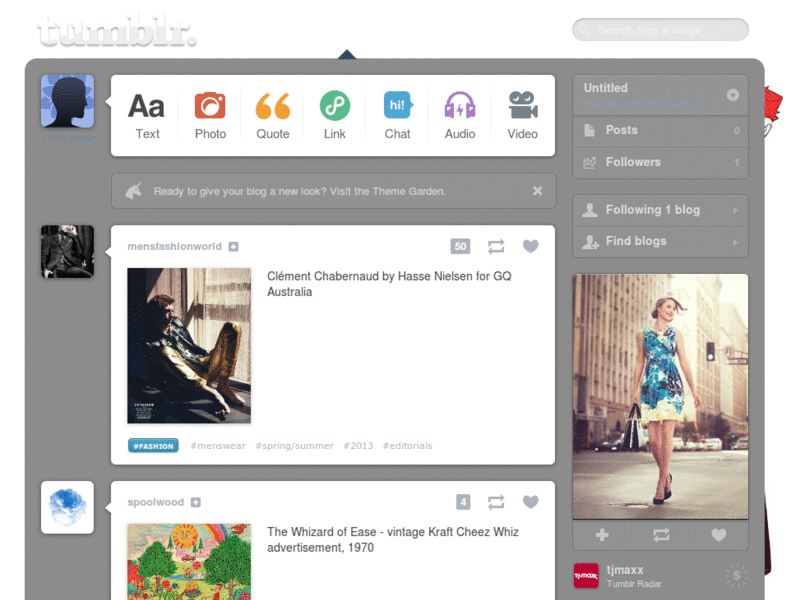Screen dimensions: 800x600
Task: Click the plus icon under Radar photo
Action: [x=602, y=535]
